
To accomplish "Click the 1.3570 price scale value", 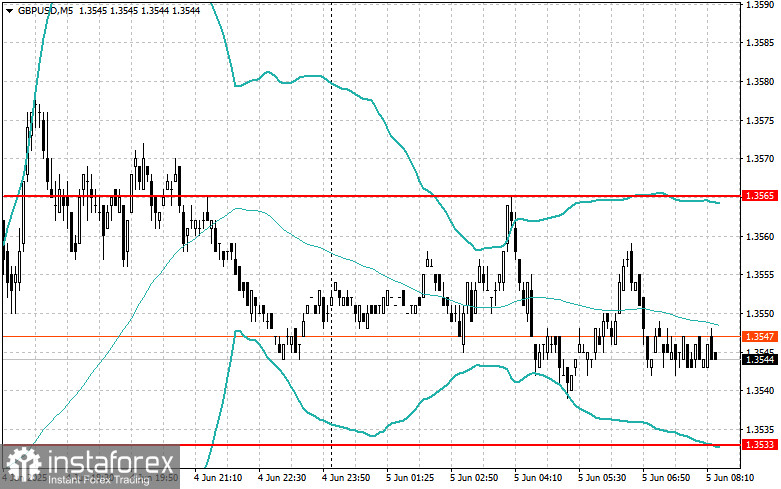I will pos(760,159).
